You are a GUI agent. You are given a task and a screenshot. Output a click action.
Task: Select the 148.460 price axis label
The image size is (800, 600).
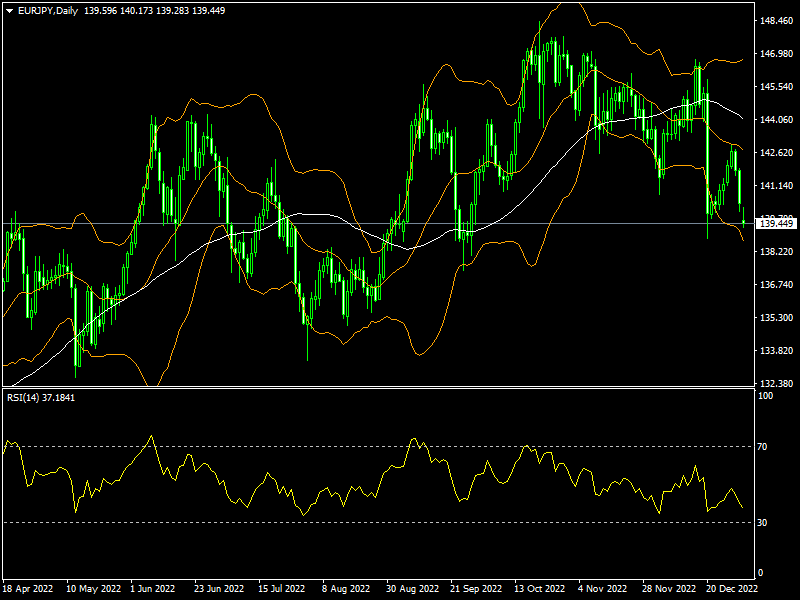click(x=777, y=21)
